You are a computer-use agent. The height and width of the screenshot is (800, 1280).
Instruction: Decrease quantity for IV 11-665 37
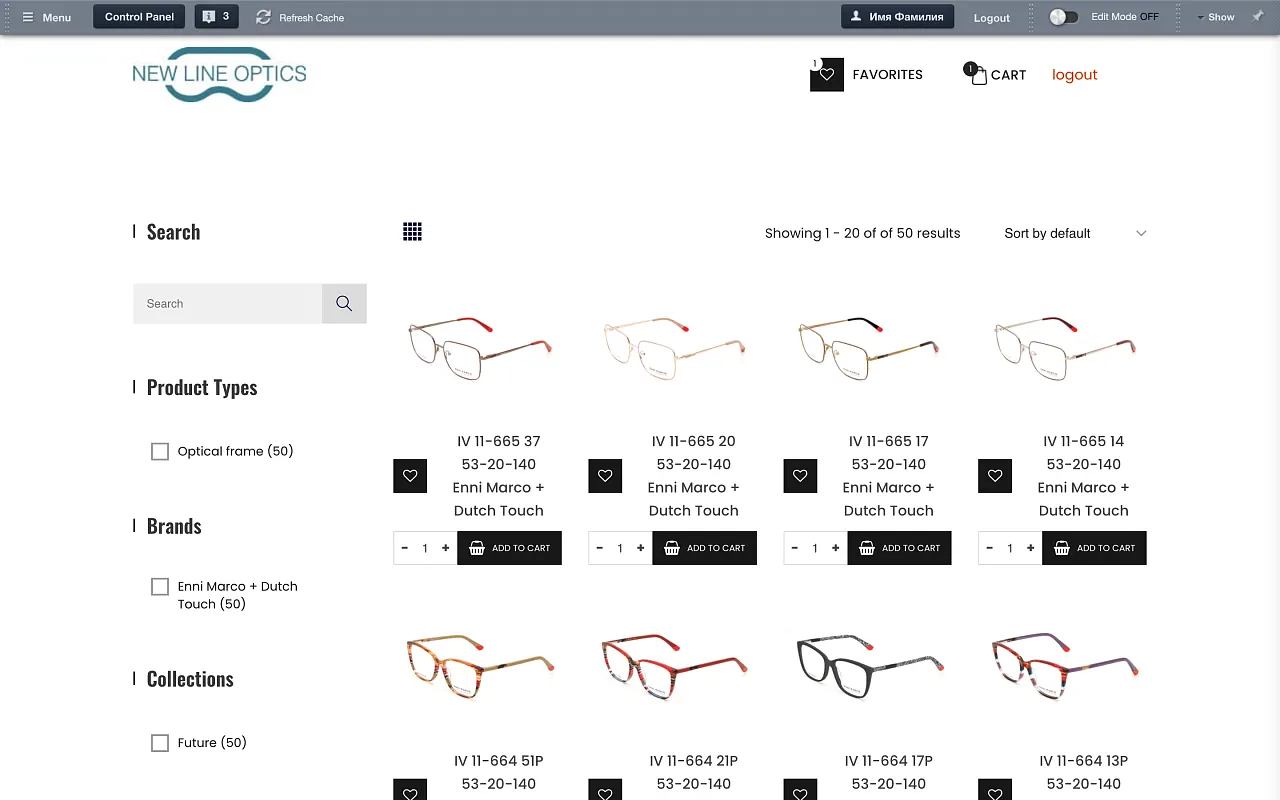point(404,548)
